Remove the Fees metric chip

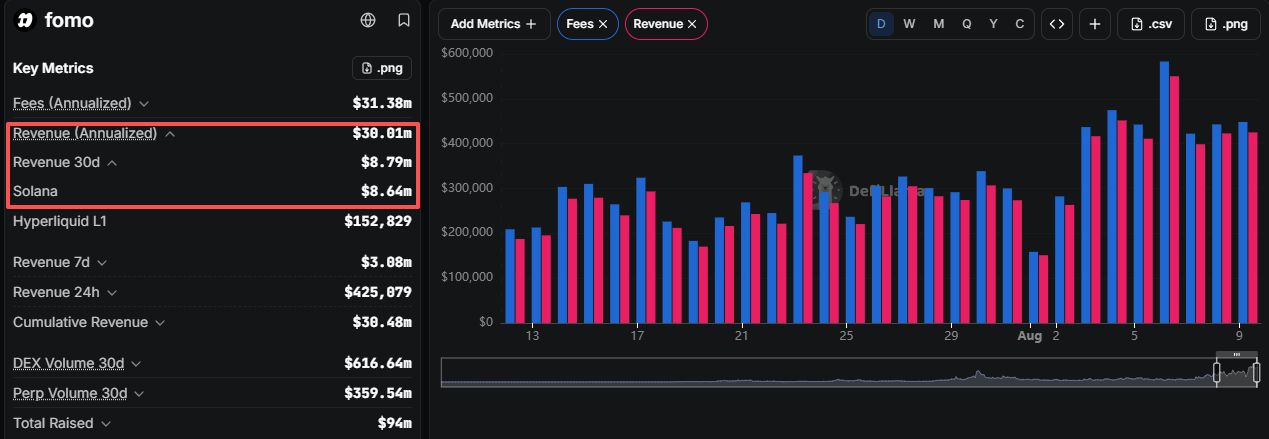602,24
